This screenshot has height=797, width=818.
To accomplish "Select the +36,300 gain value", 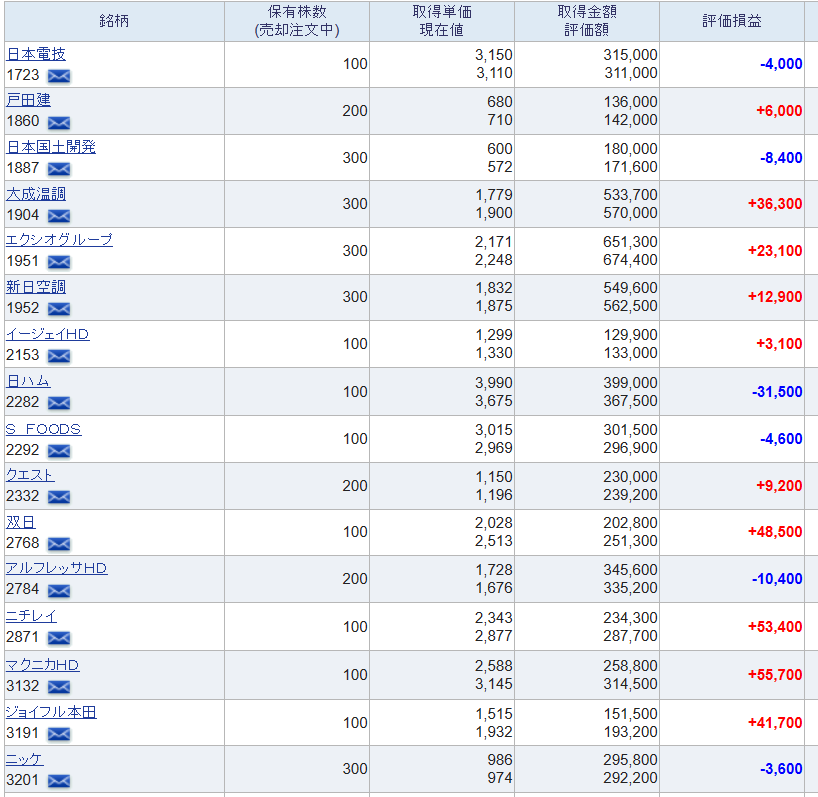I will click(775, 204).
